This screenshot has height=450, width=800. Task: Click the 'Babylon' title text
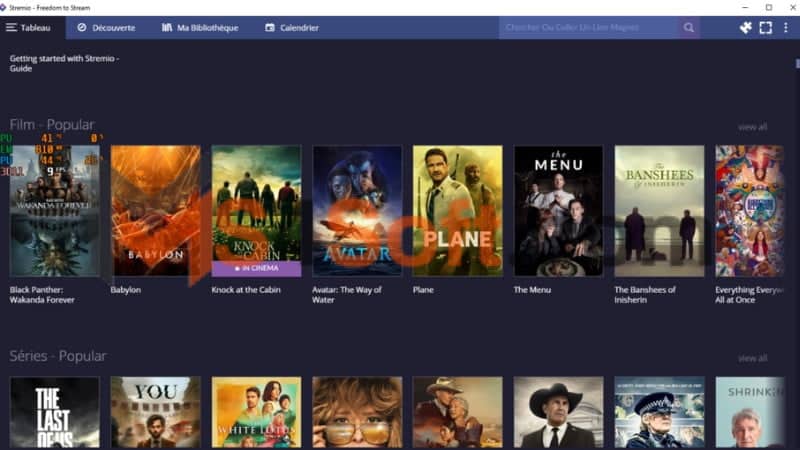126,290
